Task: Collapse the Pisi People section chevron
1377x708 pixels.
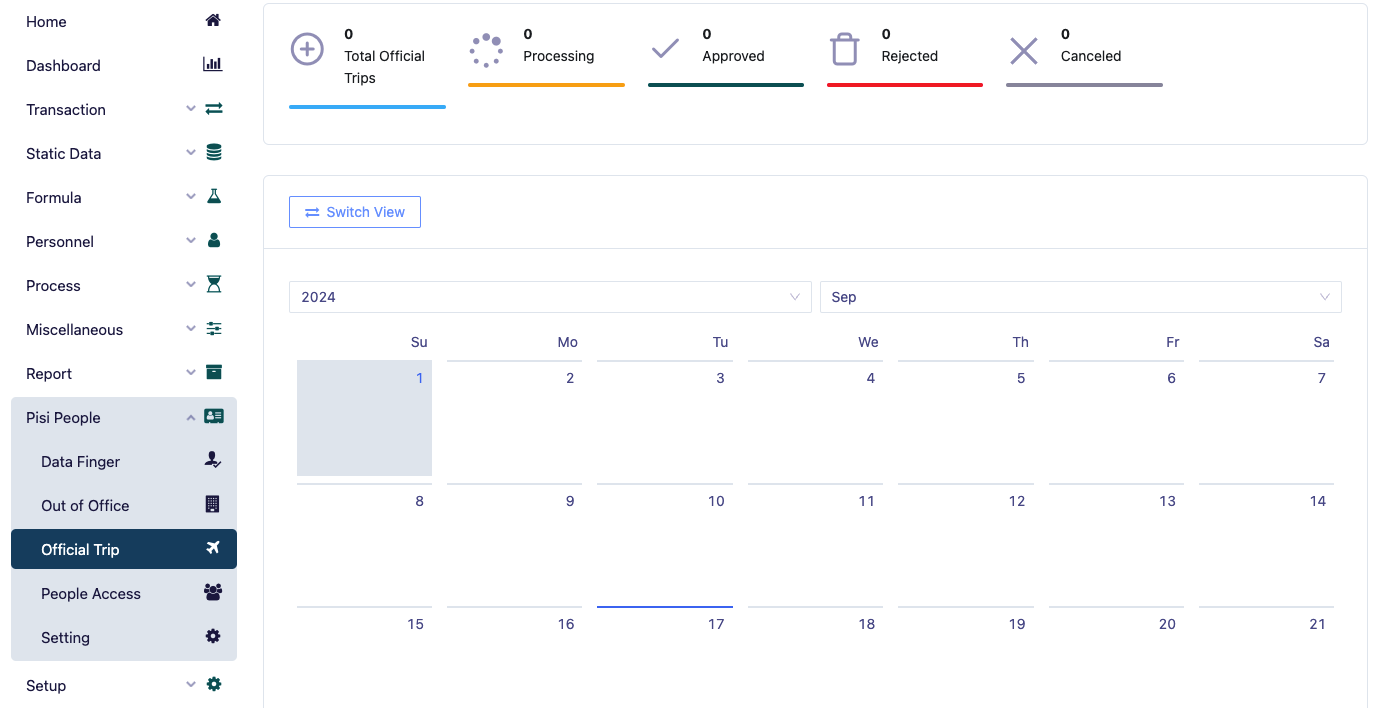Action: click(x=191, y=418)
